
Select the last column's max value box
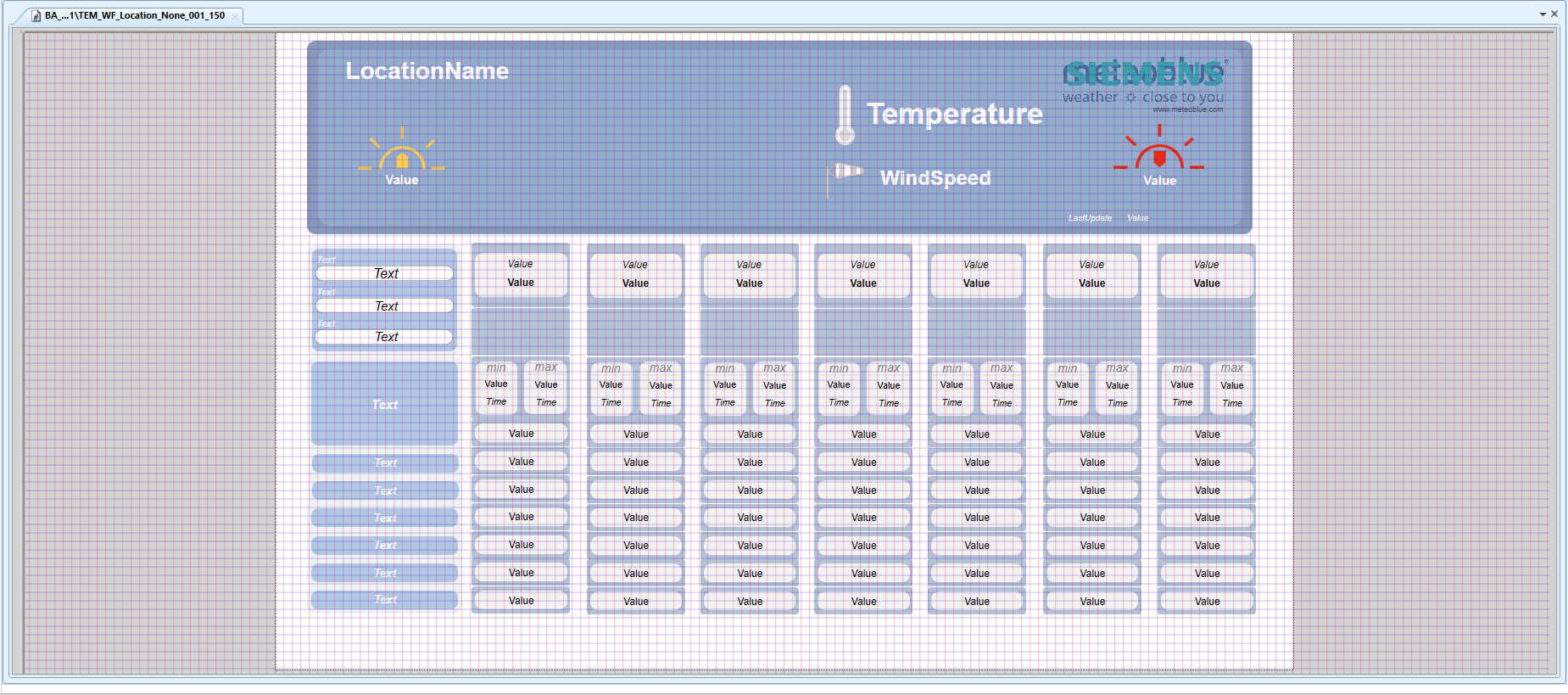pyautogui.click(x=1231, y=386)
